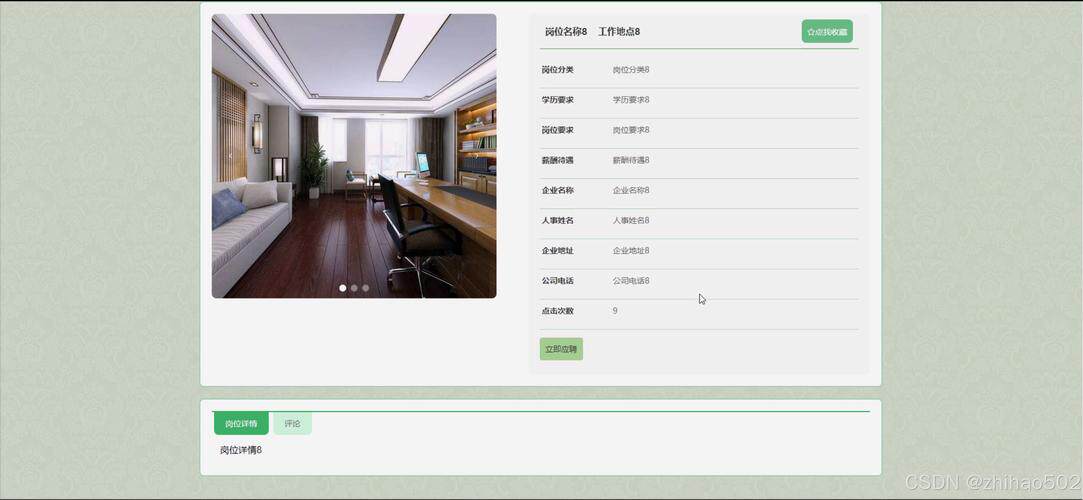
Task: Click the value 企业名称8
Action: (631, 191)
